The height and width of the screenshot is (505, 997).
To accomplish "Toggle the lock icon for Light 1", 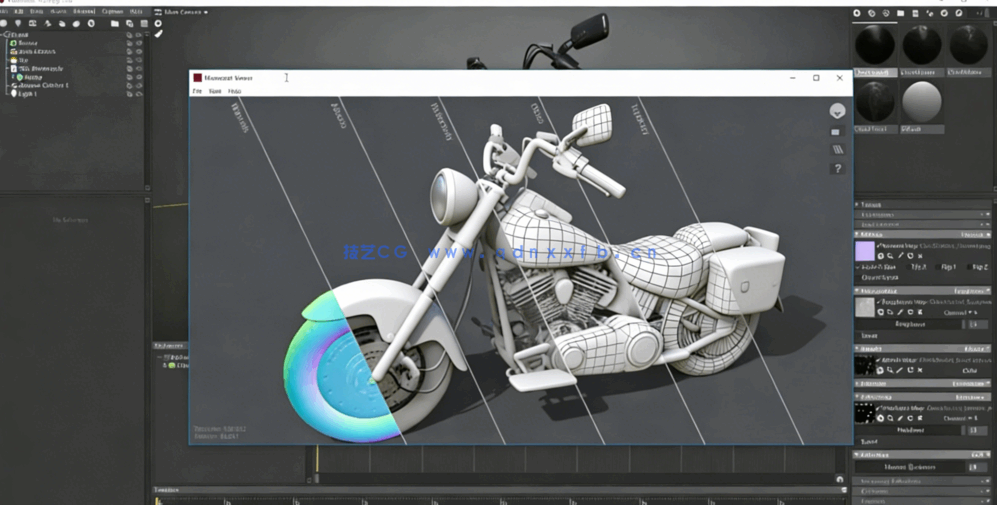I will click(129, 93).
